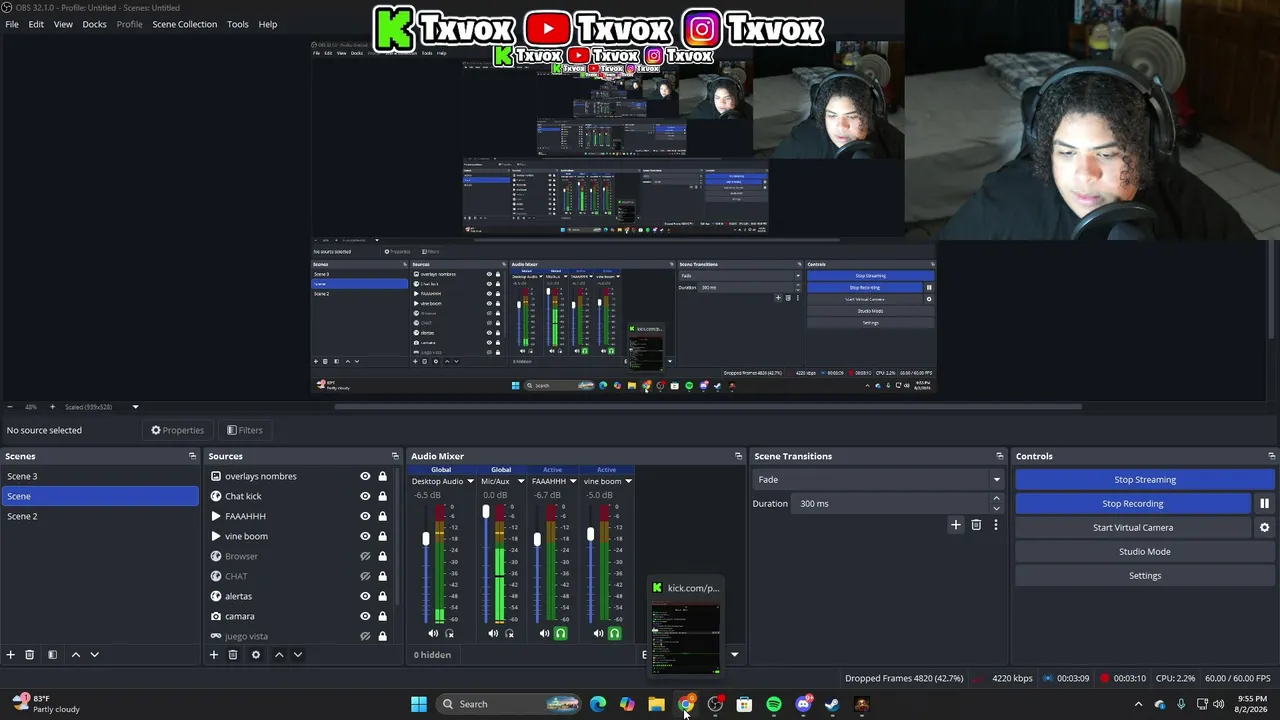
Task: Open the preview scaling dropdown arrow
Action: (x=135, y=407)
